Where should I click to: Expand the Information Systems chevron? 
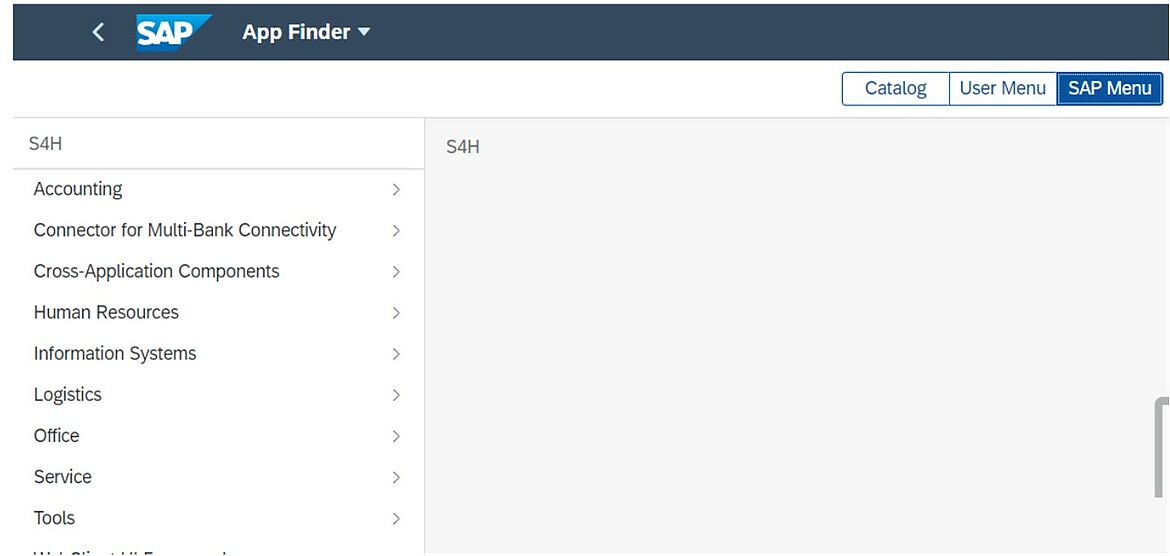coord(396,354)
